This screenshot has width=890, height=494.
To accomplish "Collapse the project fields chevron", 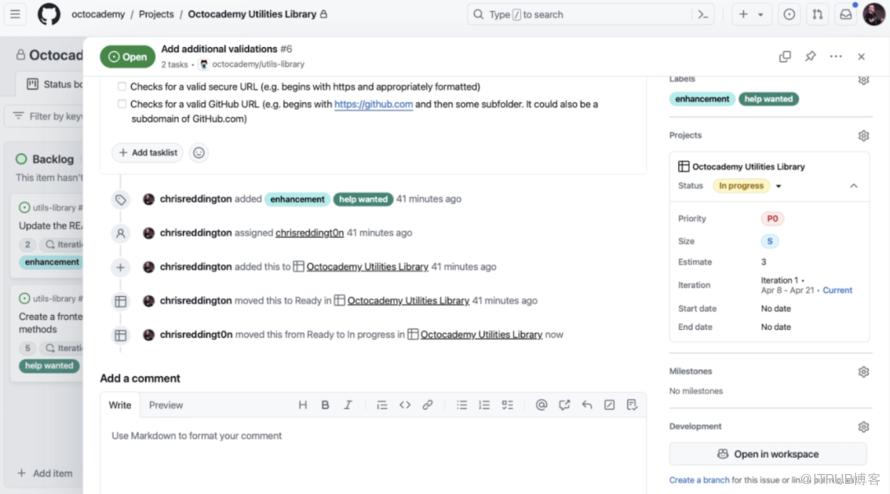I will (853, 186).
